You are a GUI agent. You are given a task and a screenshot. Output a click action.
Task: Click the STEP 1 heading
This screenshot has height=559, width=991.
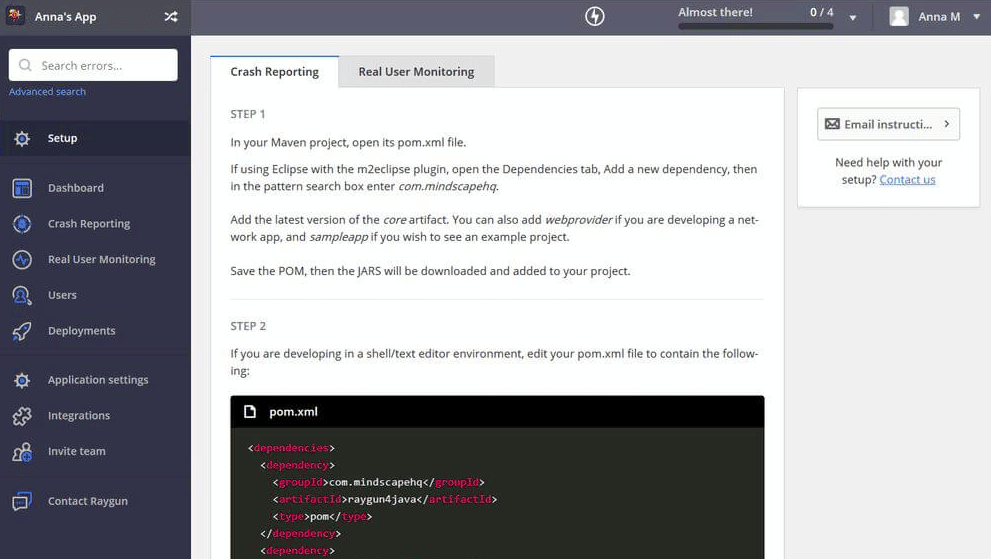(x=248, y=114)
